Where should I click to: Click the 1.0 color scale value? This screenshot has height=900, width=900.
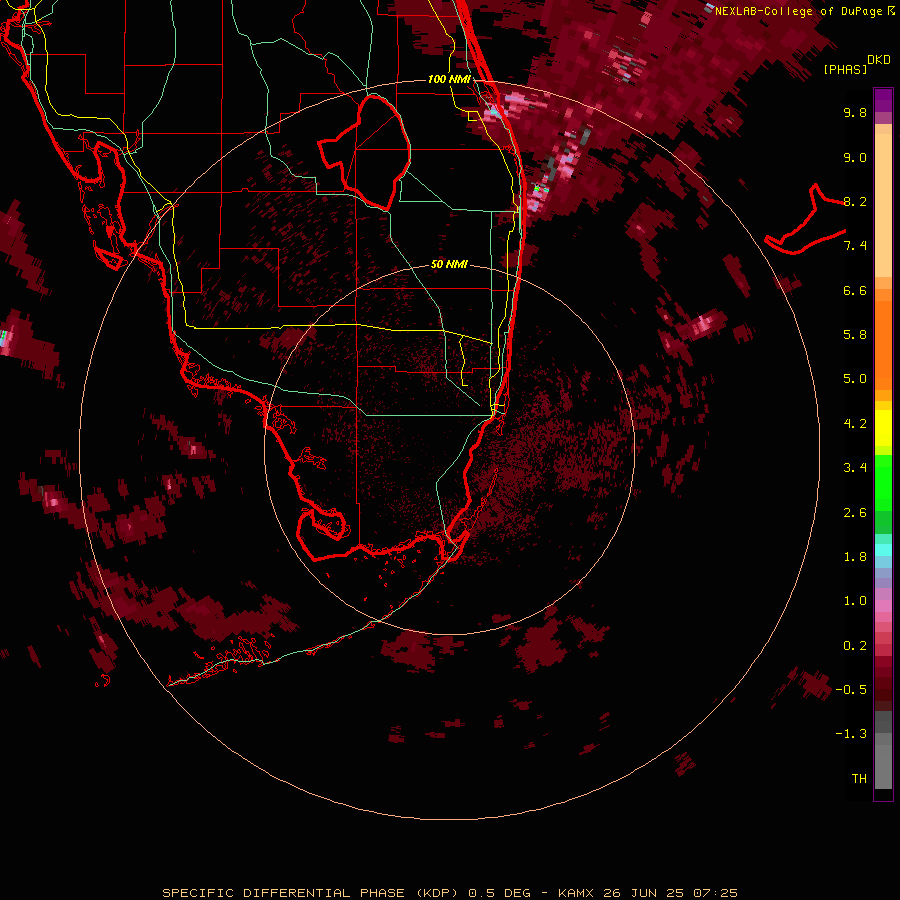coord(855,601)
